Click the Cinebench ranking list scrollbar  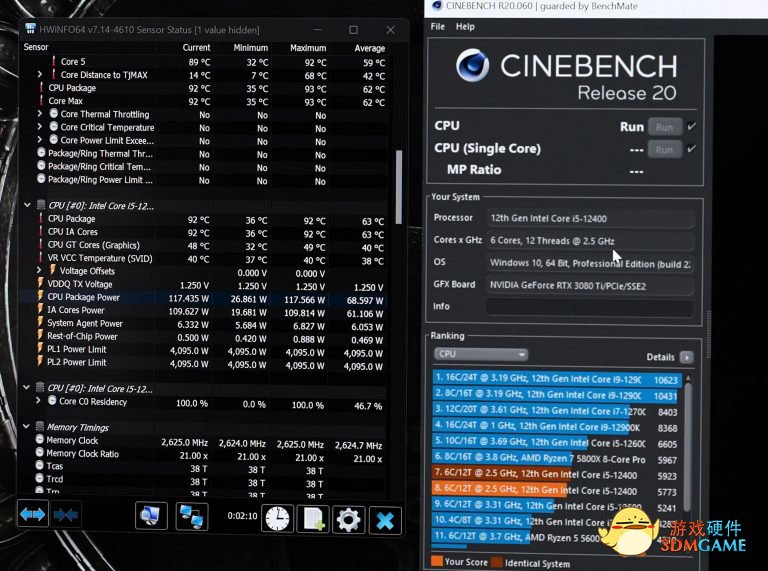point(688,447)
